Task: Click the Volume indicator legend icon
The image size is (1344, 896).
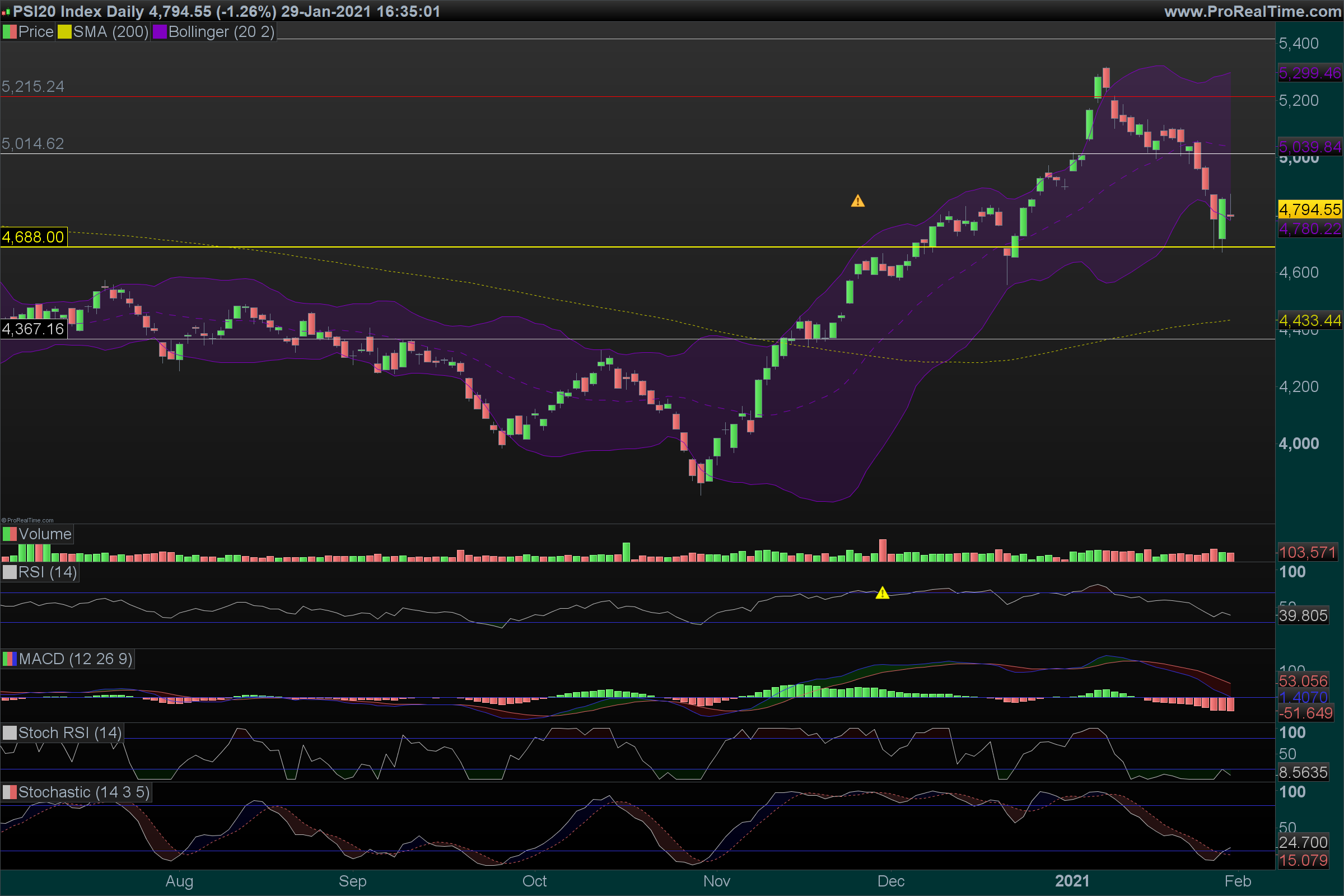Action: pos(10,534)
